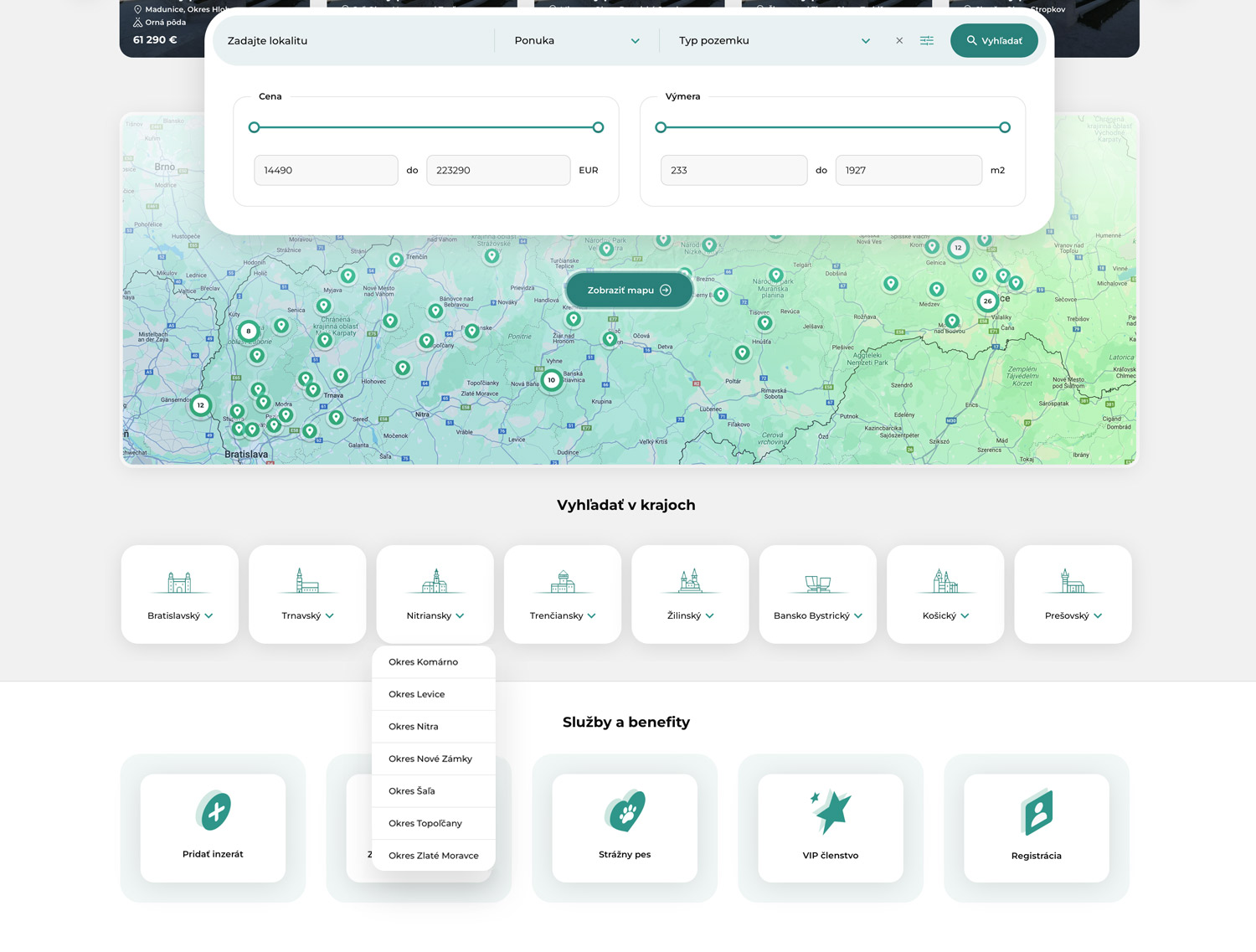The height and width of the screenshot is (952, 1256).
Task: Expand the Typ pozemku dropdown
Action: [774, 40]
